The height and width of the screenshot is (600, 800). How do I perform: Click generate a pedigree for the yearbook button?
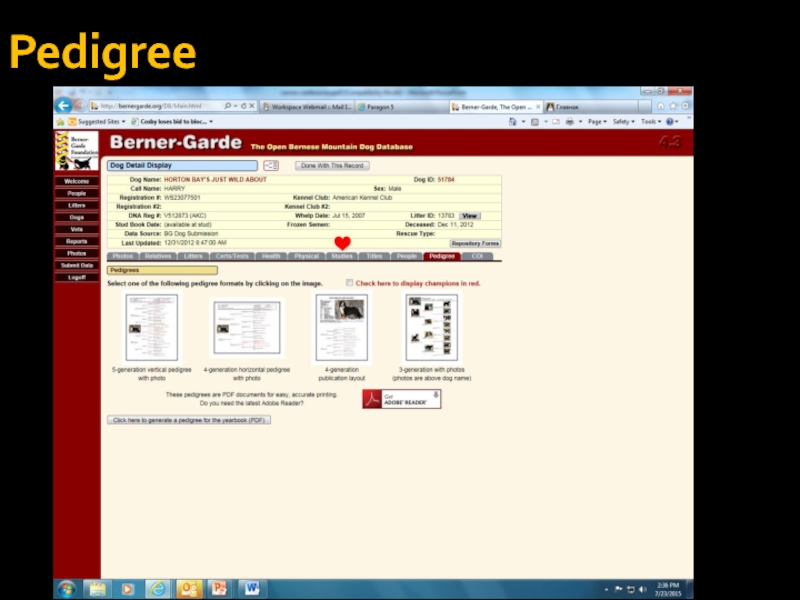point(189,420)
